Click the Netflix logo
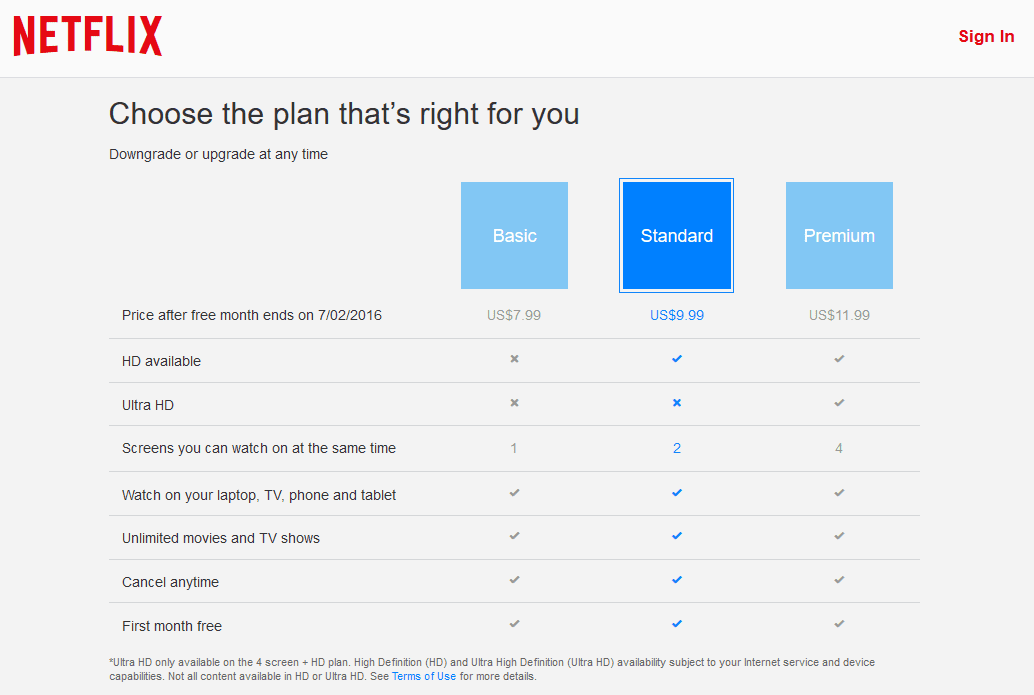The height and width of the screenshot is (695, 1034). (x=88, y=36)
